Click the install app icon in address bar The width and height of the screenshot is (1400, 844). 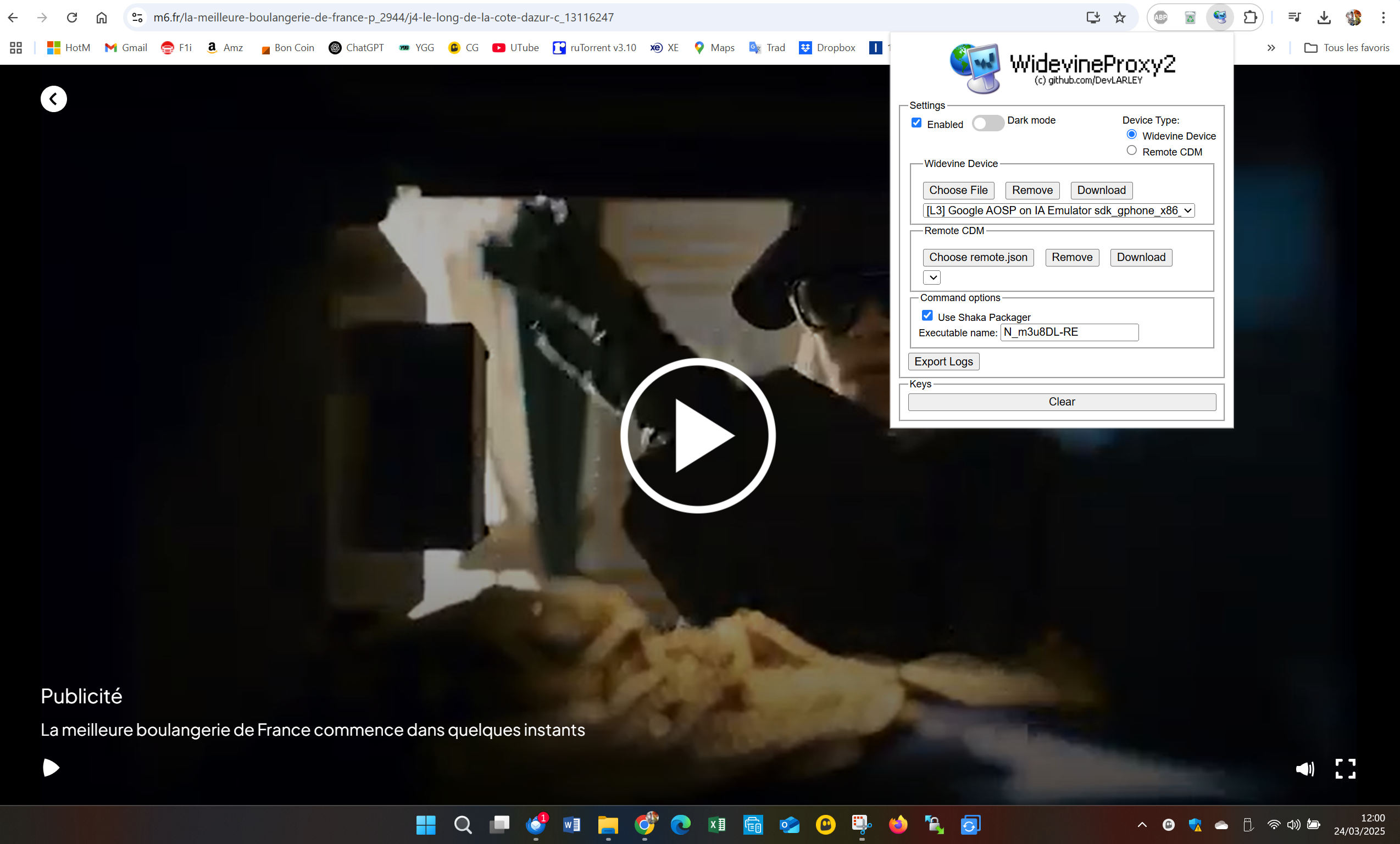click(x=1093, y=18)
